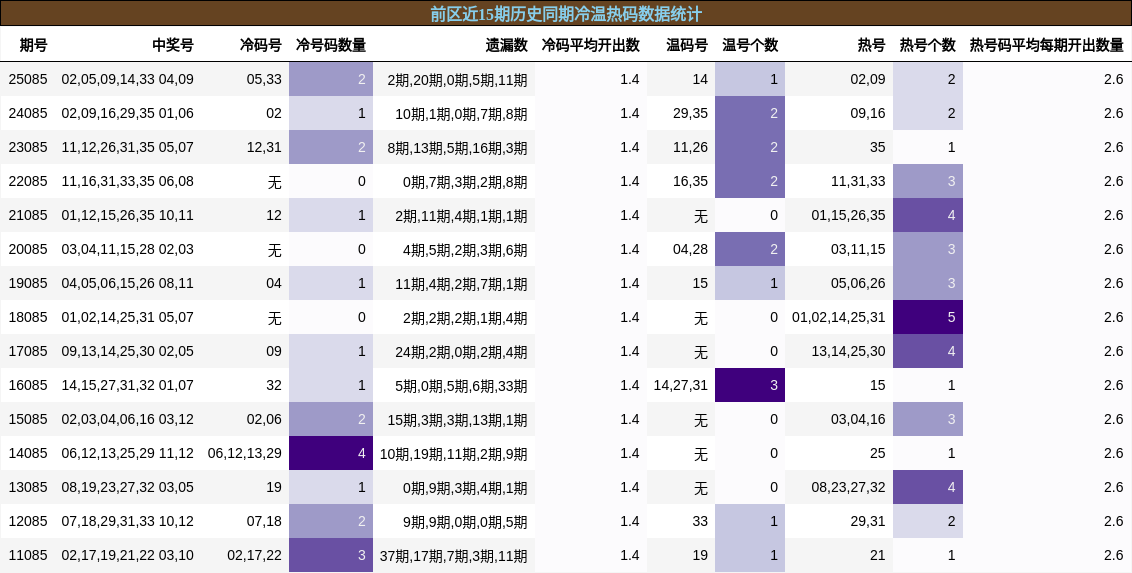
Task: Select issue number 11085
Action: [x=28, y=555]
